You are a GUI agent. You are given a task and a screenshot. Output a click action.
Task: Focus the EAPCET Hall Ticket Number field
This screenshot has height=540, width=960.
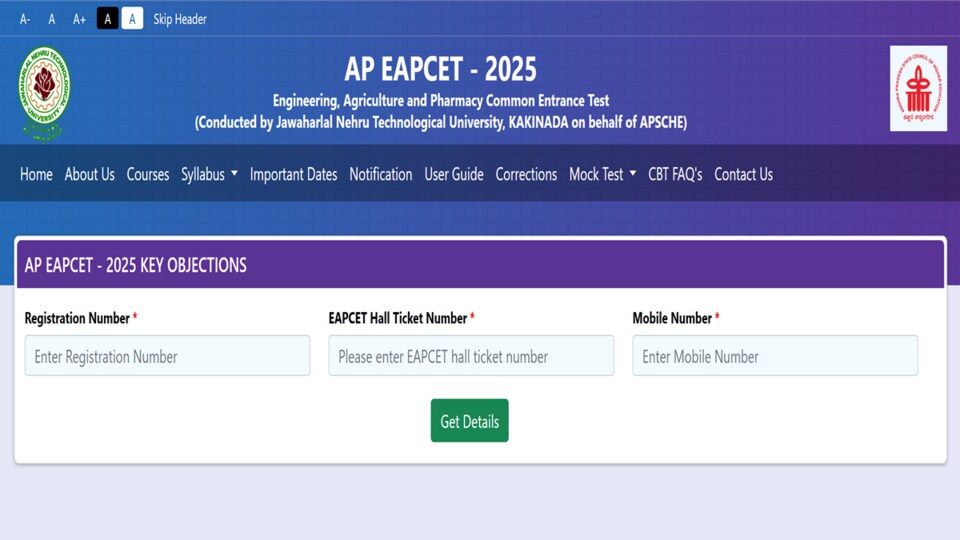tap(471, 356)
